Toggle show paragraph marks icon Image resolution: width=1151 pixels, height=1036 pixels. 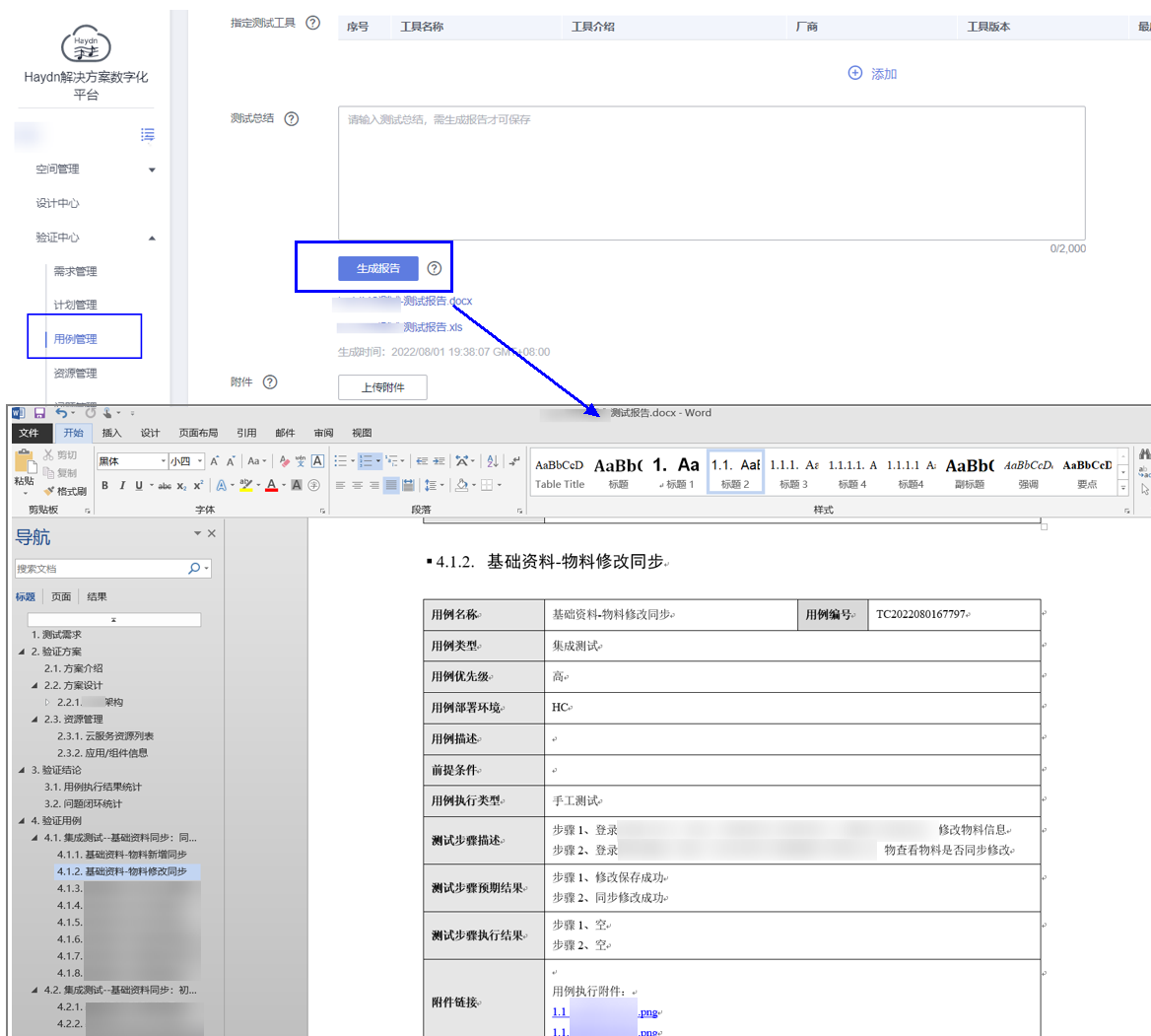point(514,461)
